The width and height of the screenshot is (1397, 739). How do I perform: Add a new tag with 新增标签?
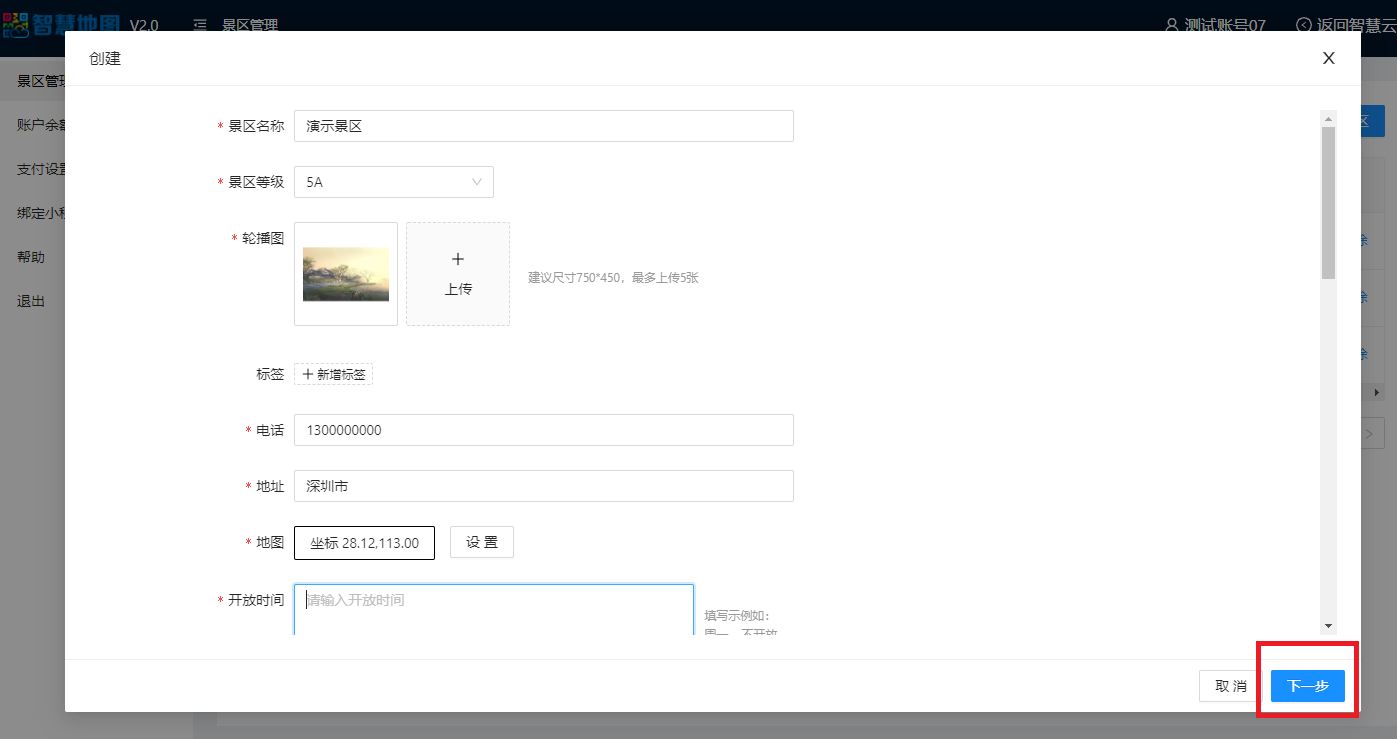[334, 374]
